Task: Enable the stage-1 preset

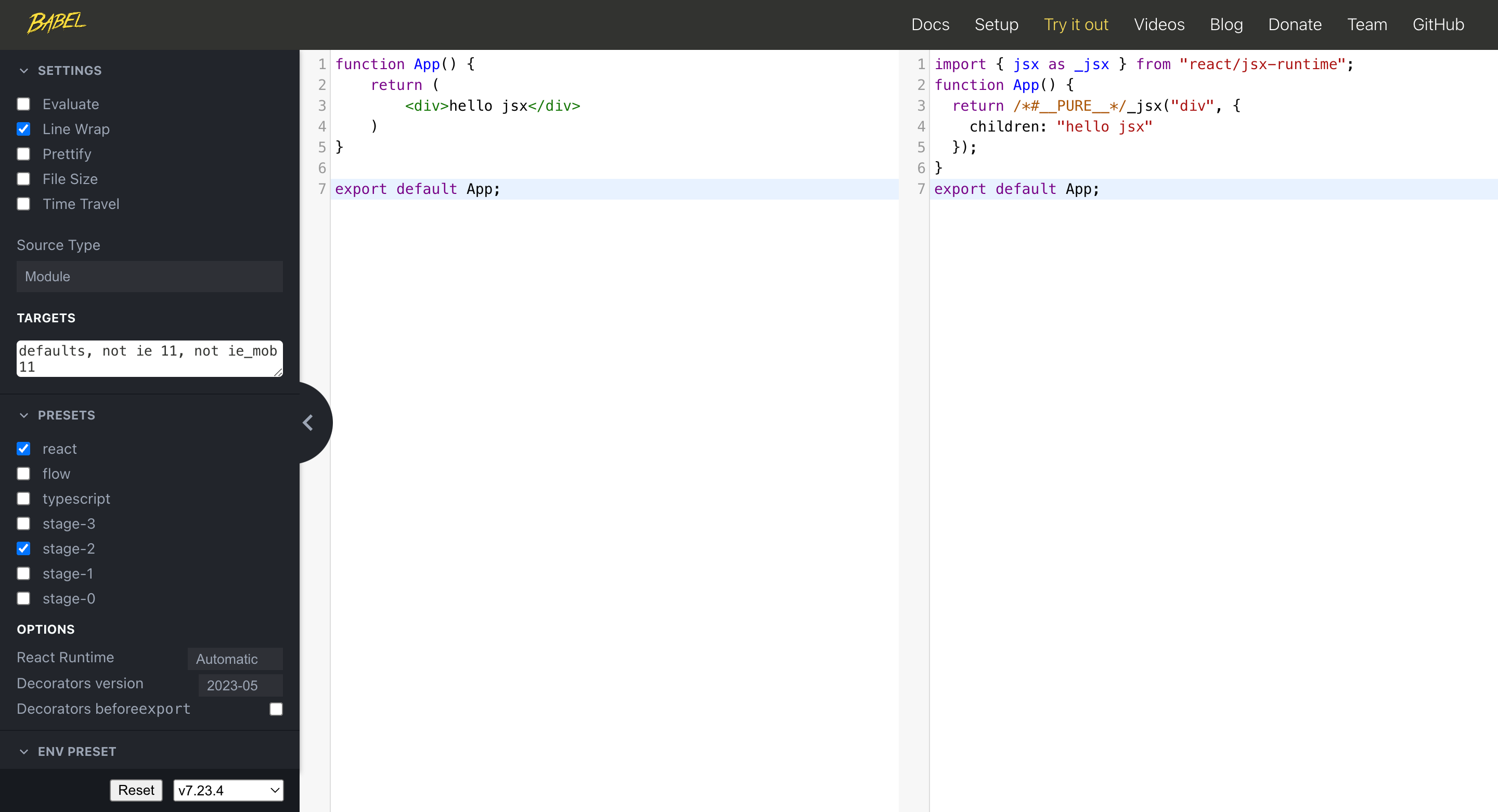Action: point(23,574)
